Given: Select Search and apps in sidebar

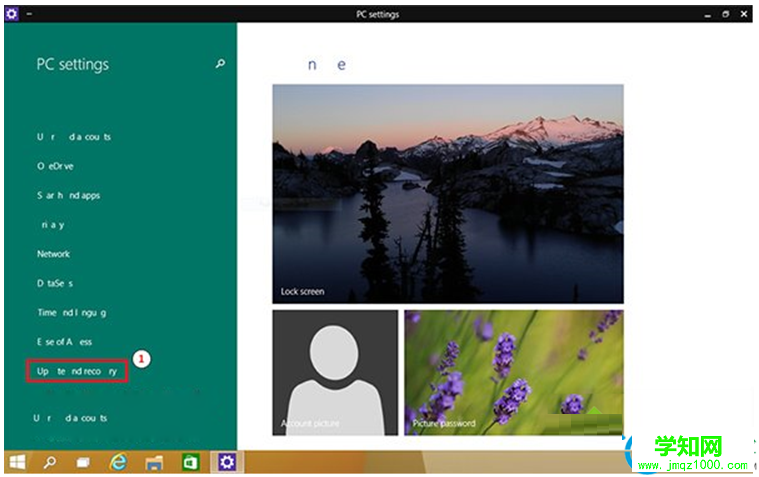Looking at the screenshot, I should pyautogui.click(x=68, y=195).
